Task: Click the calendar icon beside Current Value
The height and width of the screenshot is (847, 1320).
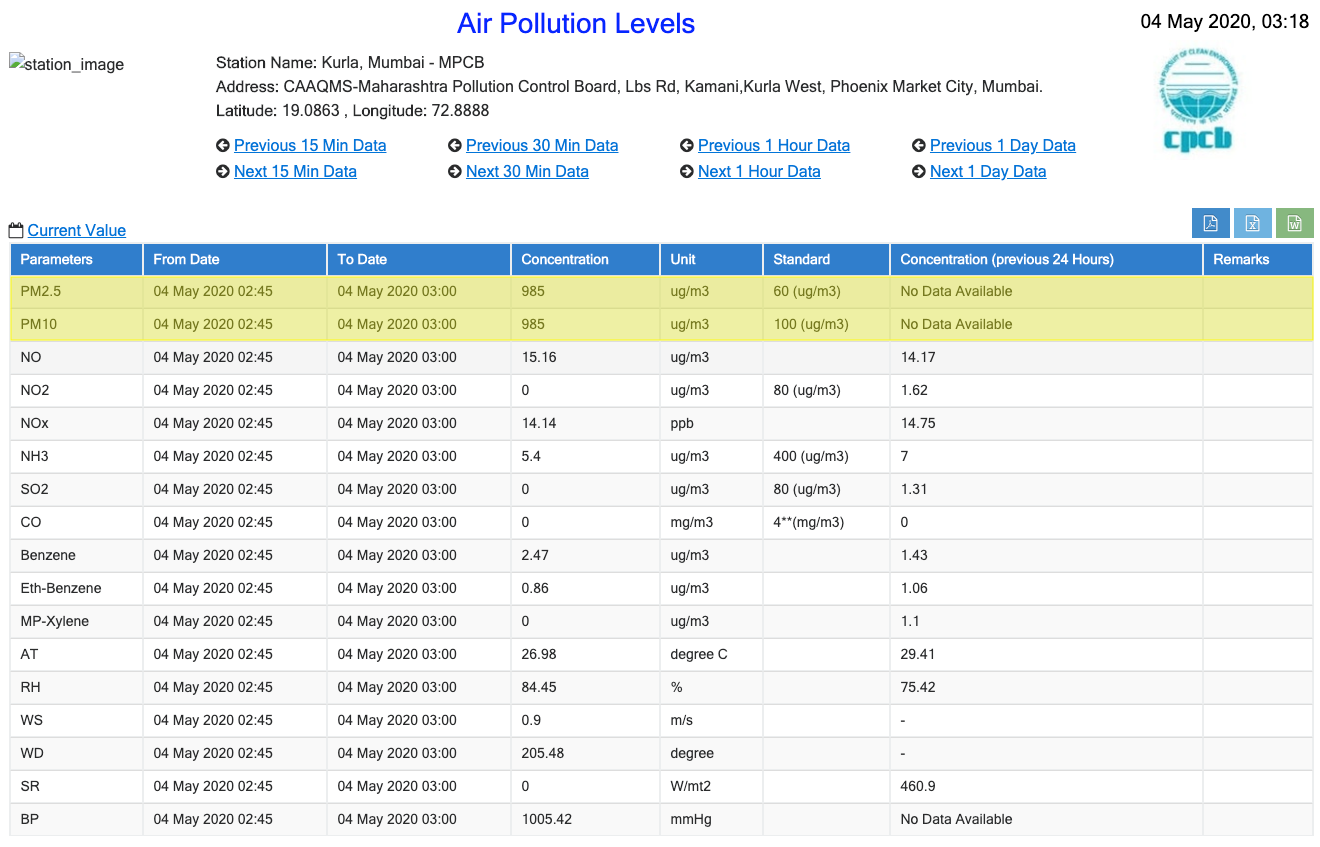Action: [16, 231]
